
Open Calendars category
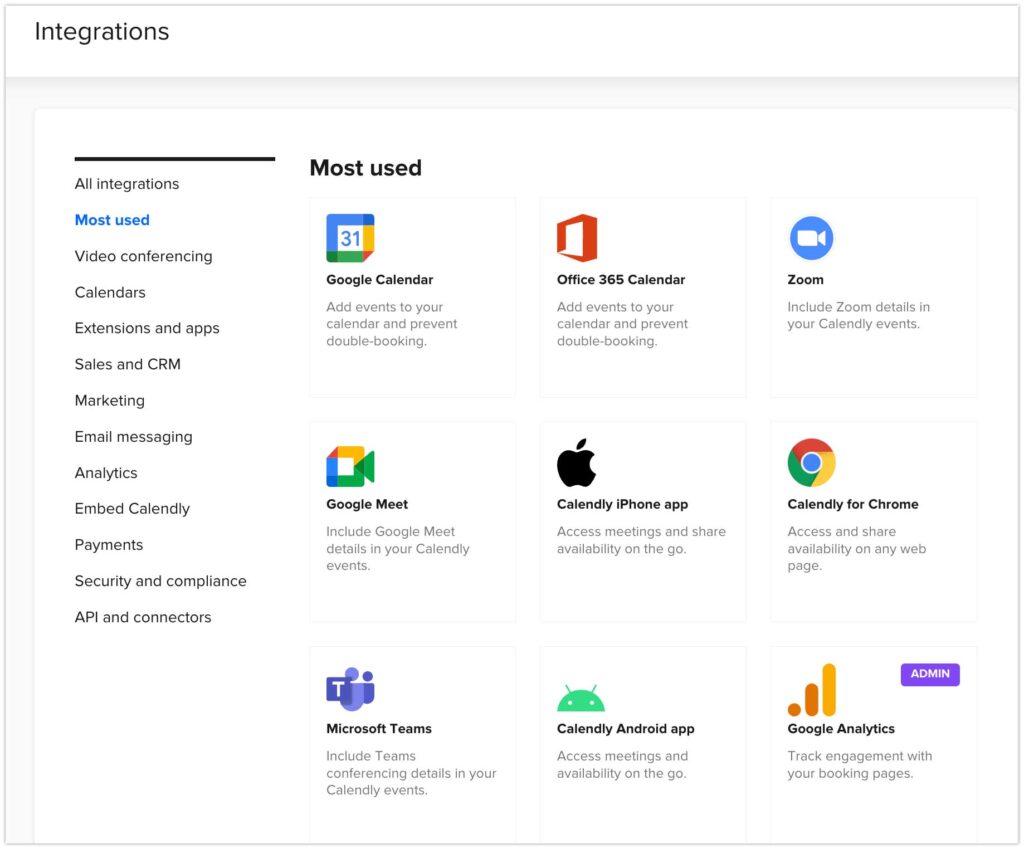110,292
